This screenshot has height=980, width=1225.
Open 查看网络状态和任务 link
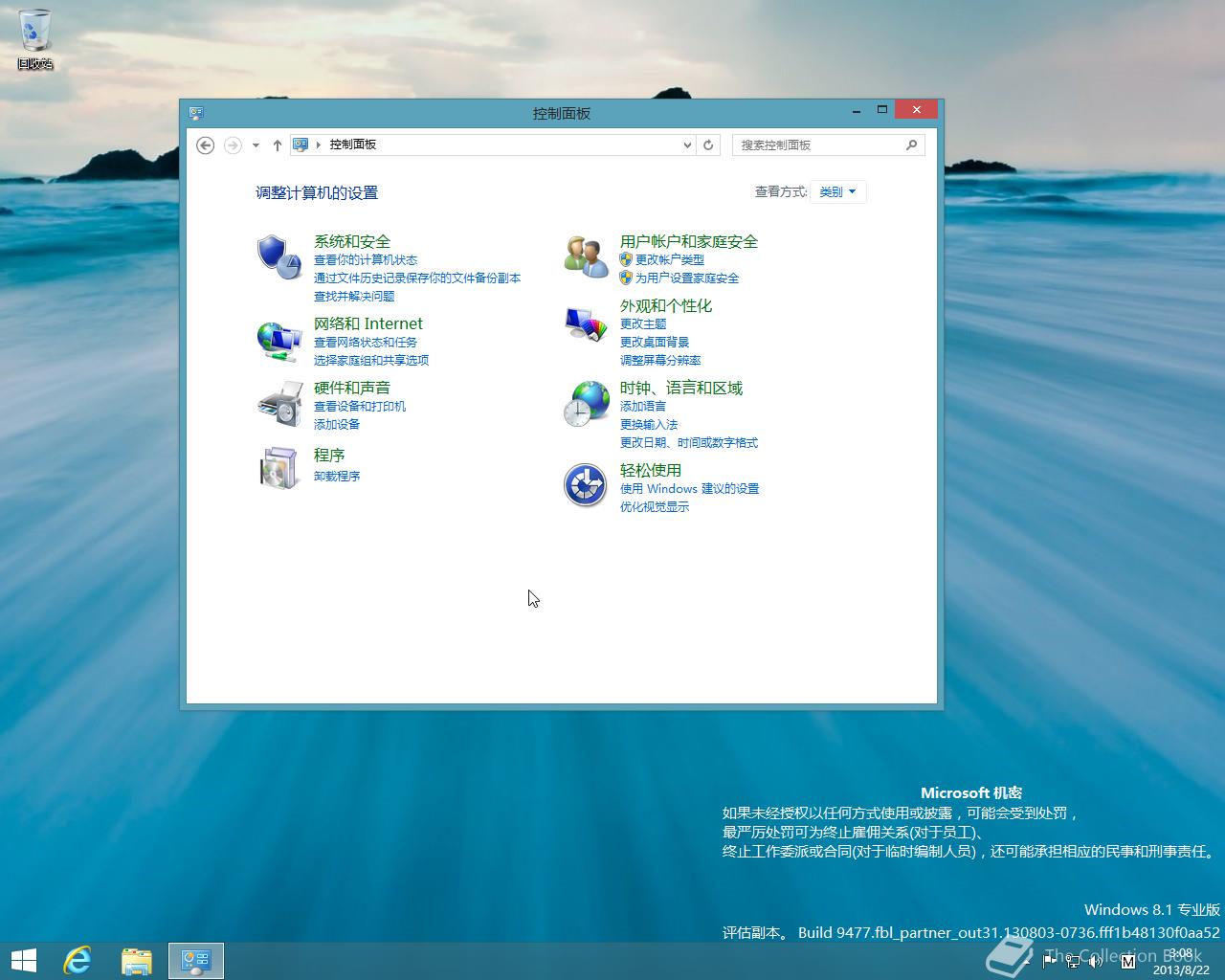pyautogui.click(x=366, y=343)
